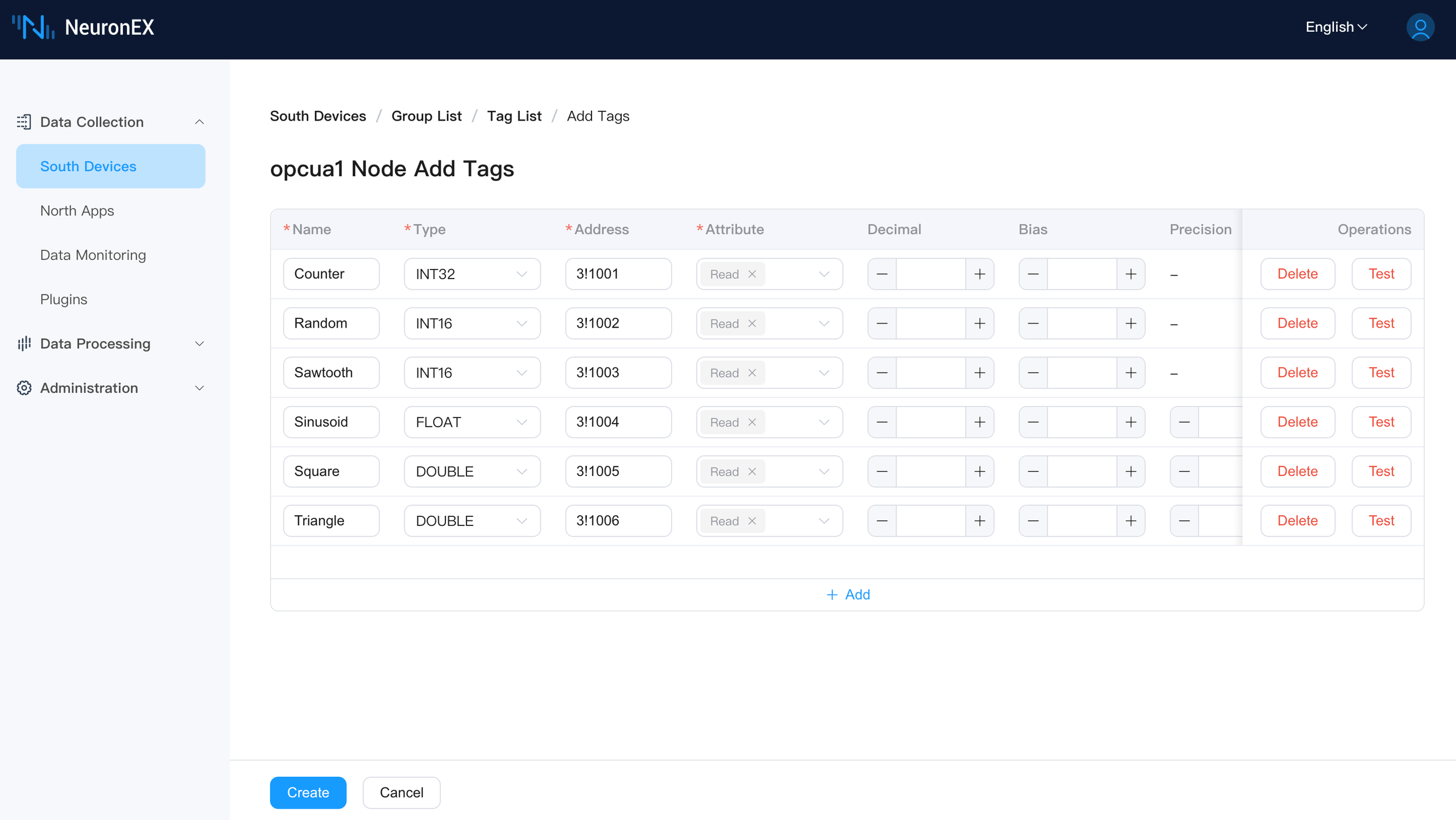Image resolution: width=1456 pixels, height=820 pixels.
Task: Open the user profile avatar
Action: point(1420,27)
